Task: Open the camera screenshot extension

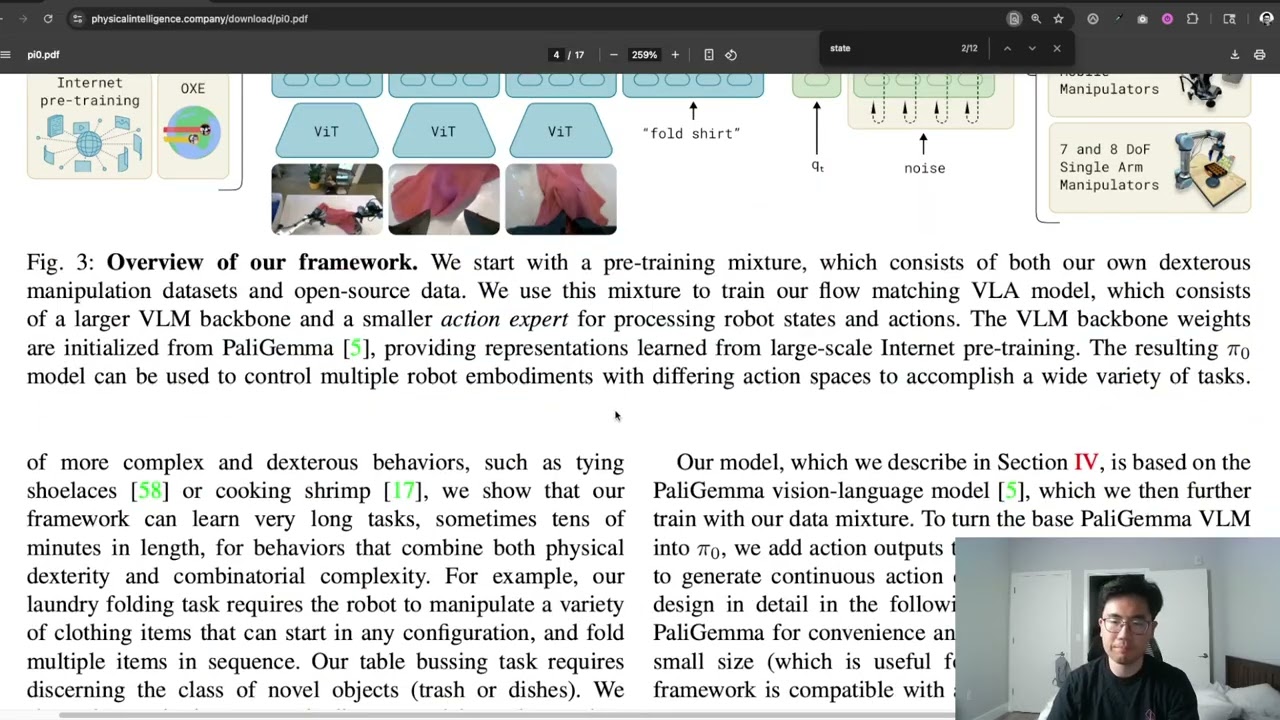Action: coord(1142,18)
